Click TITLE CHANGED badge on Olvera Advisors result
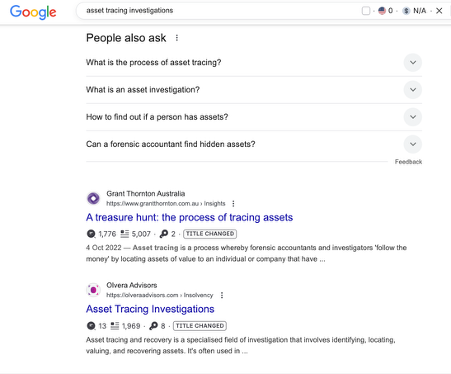Screen dimensions: 451x374 [x=200, y=326]
